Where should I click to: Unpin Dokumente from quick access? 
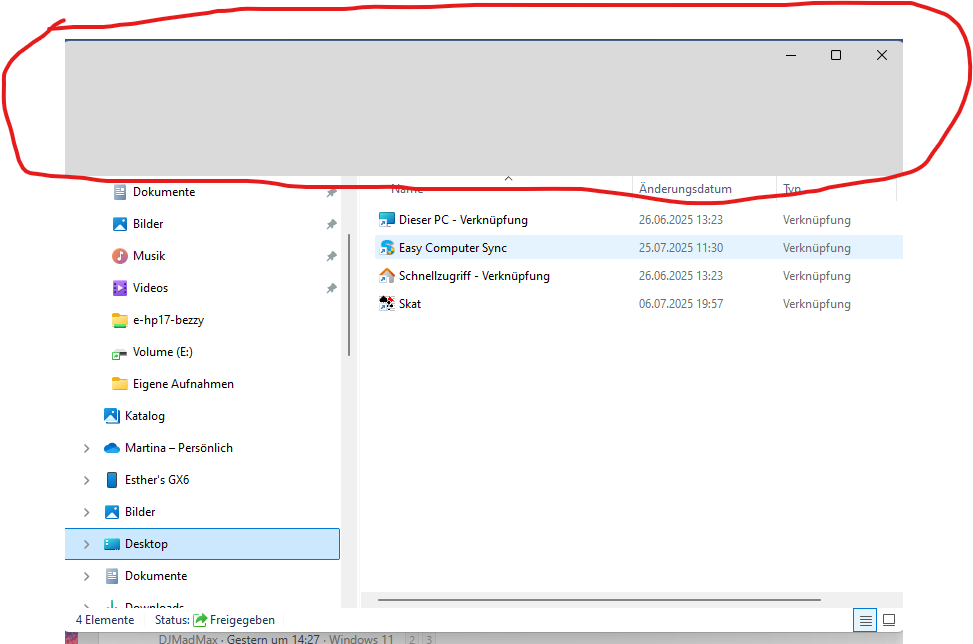[x=331, y=192]
